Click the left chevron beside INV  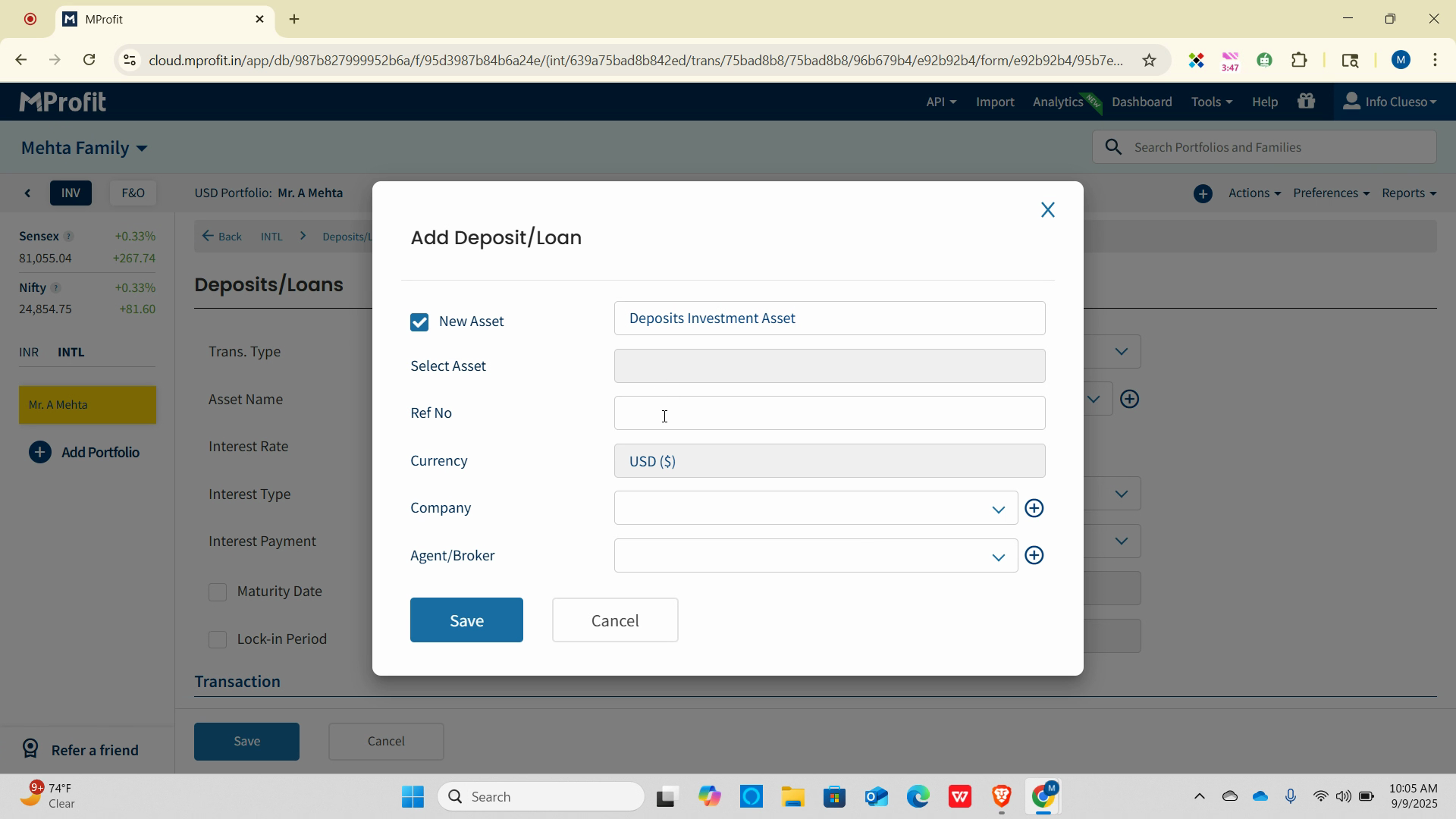tap(28, 193)
